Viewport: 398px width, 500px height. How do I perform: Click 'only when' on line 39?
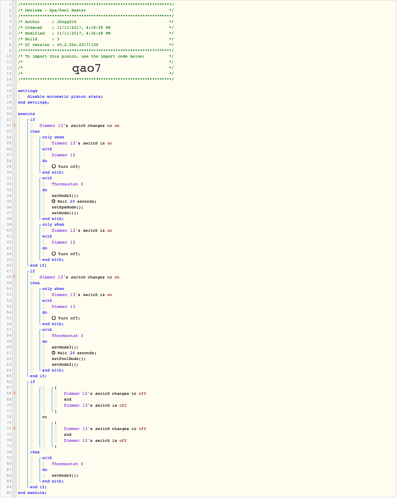pos(53,225)
